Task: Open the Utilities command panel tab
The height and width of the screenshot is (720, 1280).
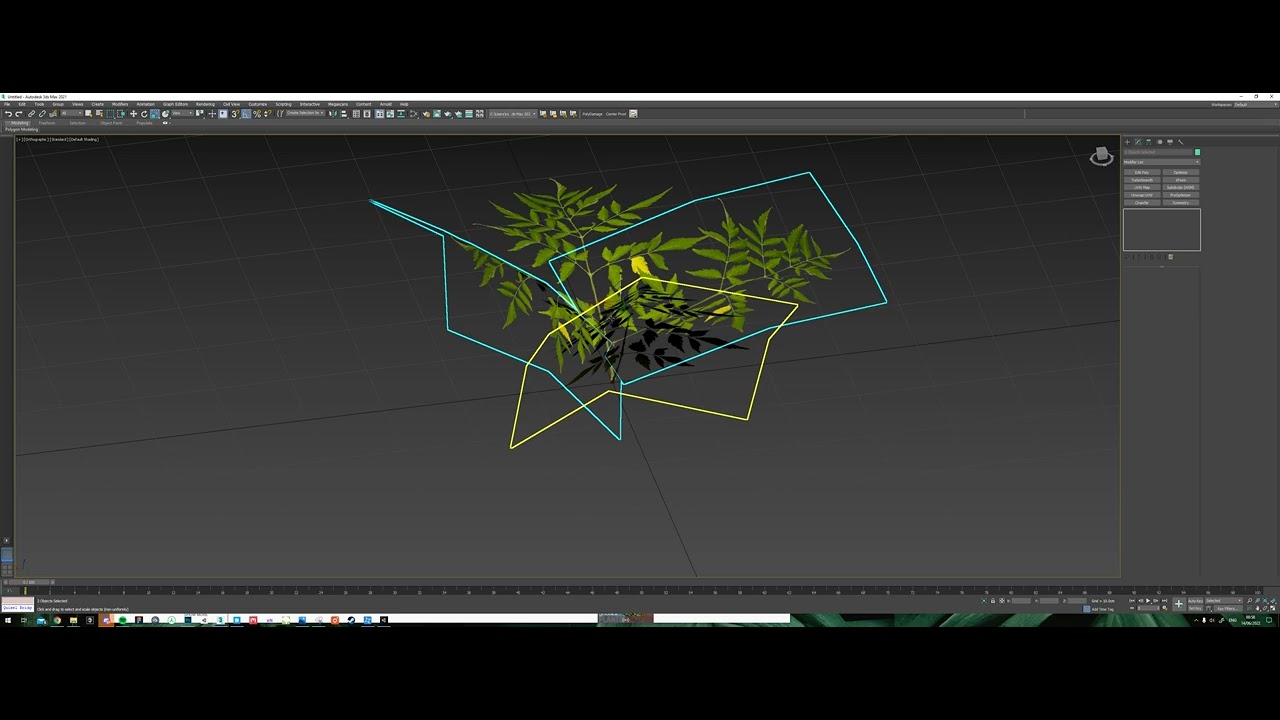Action: coord(1181,142)
